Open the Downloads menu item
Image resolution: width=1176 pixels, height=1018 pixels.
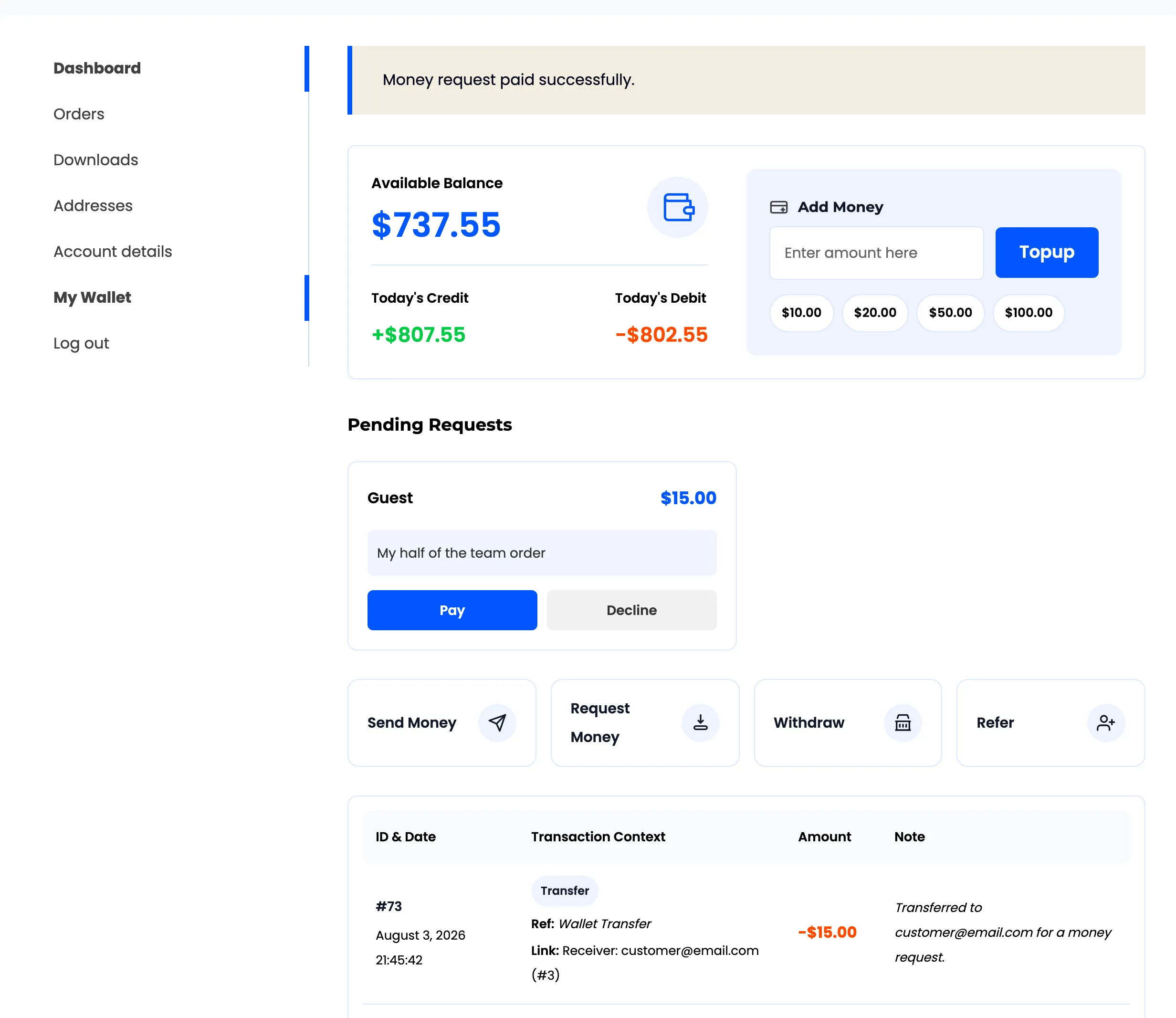pos(96,159)
